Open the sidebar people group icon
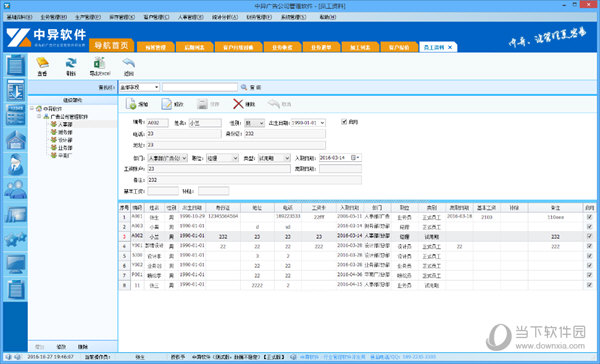This screenshot has height=364, width=600. coord(16,189)
